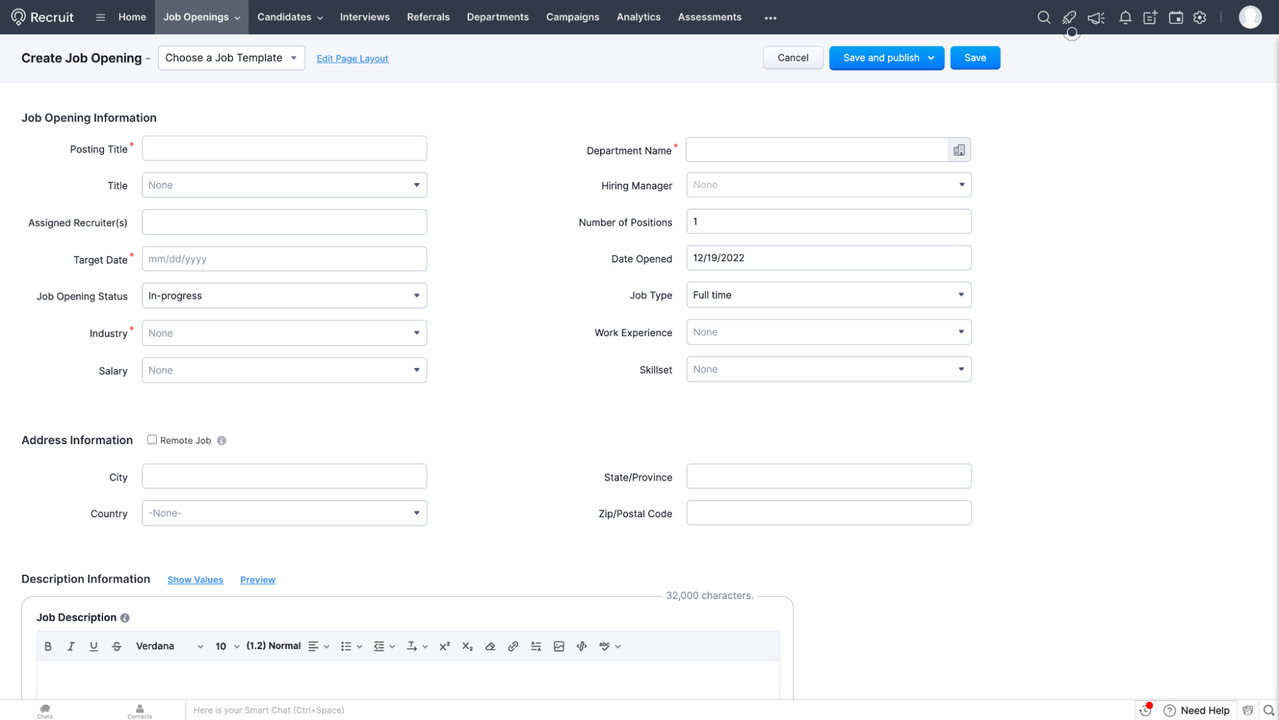Open the Job Type dropdown

[828, 295]
